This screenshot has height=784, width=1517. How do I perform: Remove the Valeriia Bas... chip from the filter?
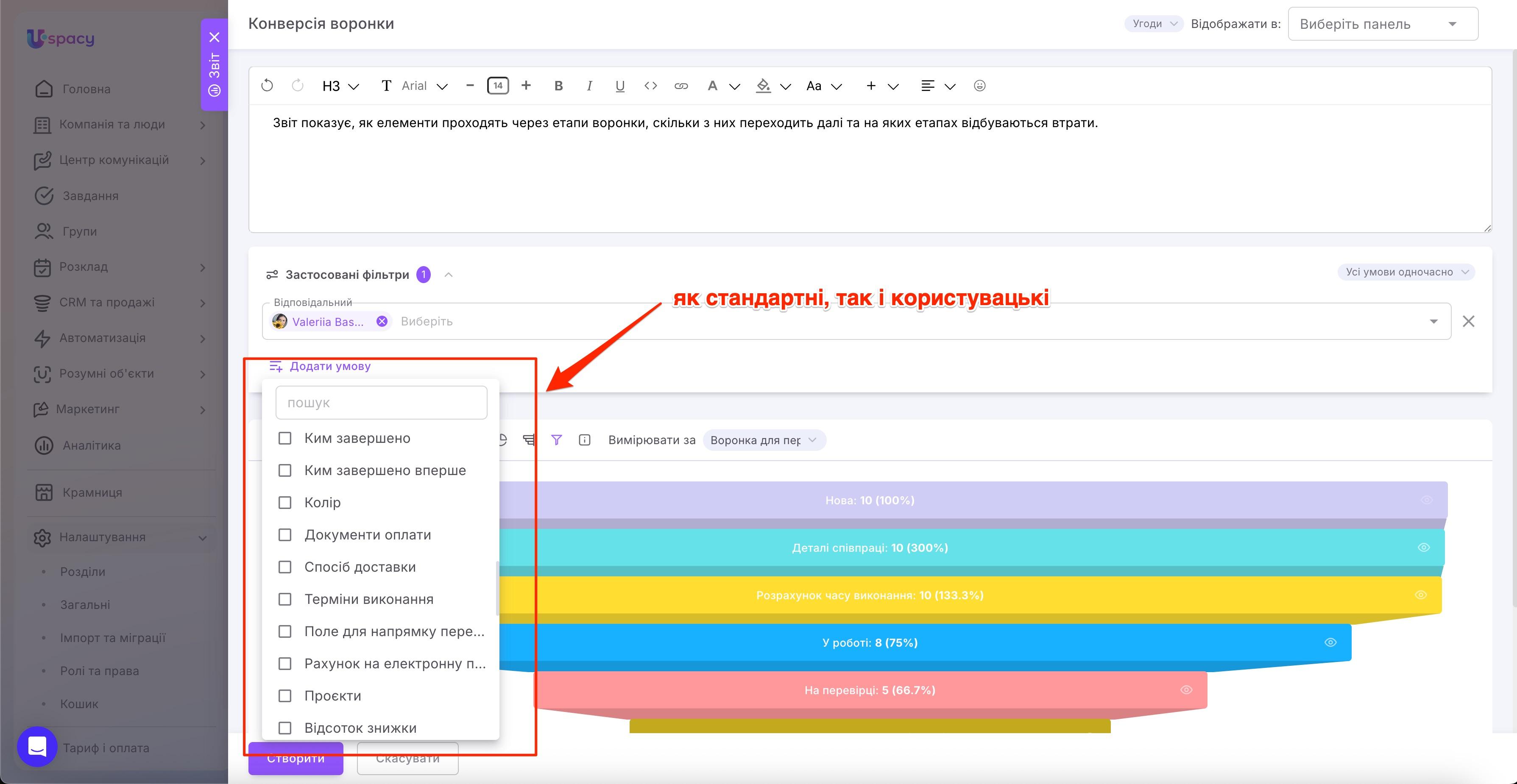382,321
